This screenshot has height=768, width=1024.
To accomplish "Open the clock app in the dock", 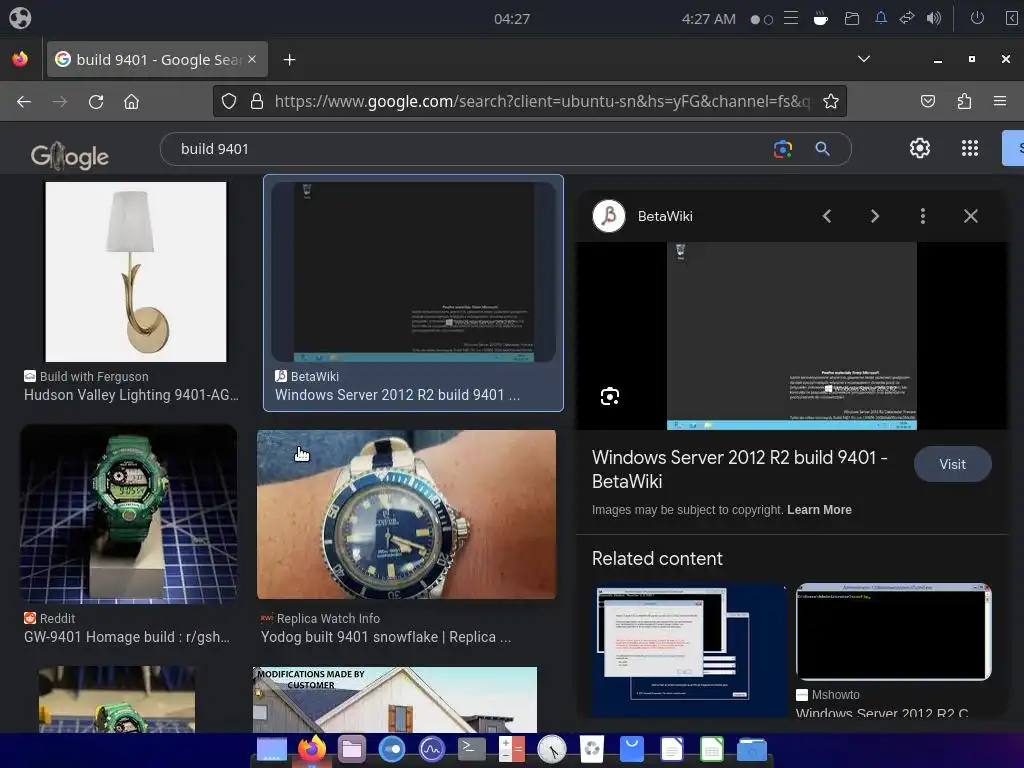I will point(552,749).
